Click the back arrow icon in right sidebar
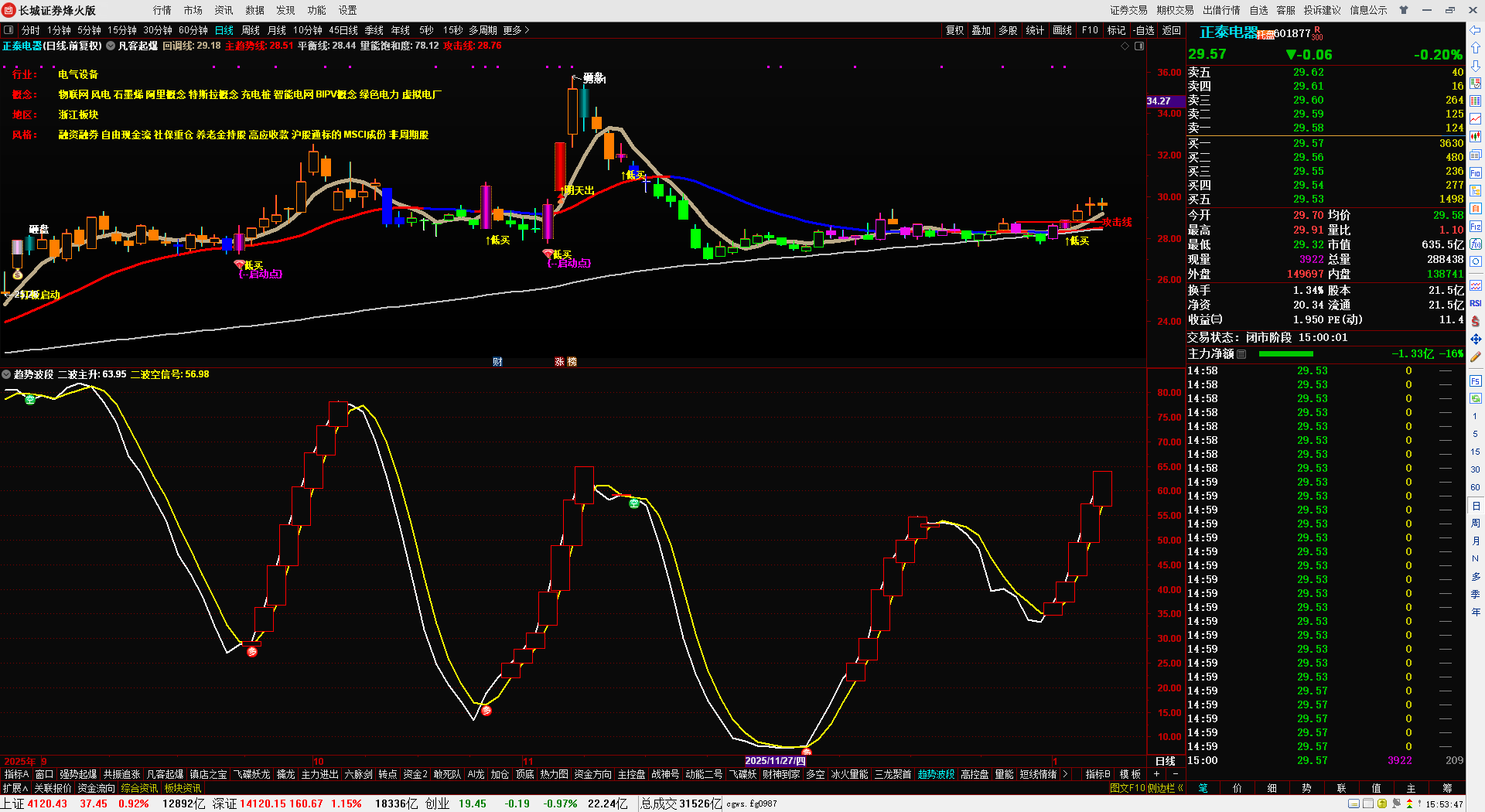 tap(1476, 30)
